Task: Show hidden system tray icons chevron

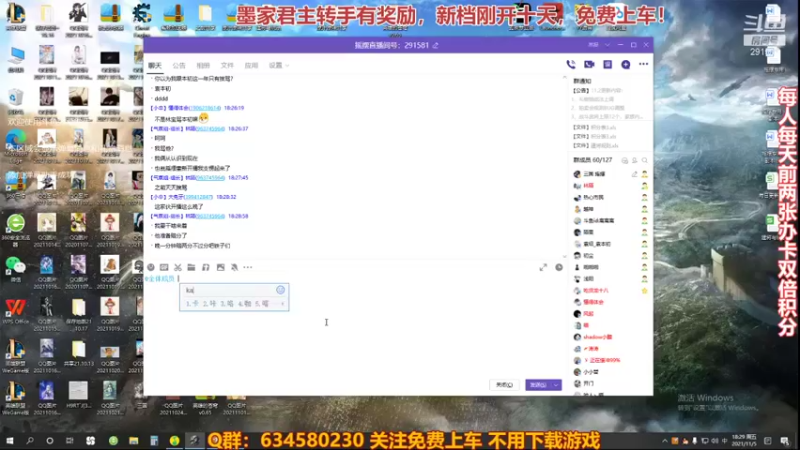Action: click(665, 441)
